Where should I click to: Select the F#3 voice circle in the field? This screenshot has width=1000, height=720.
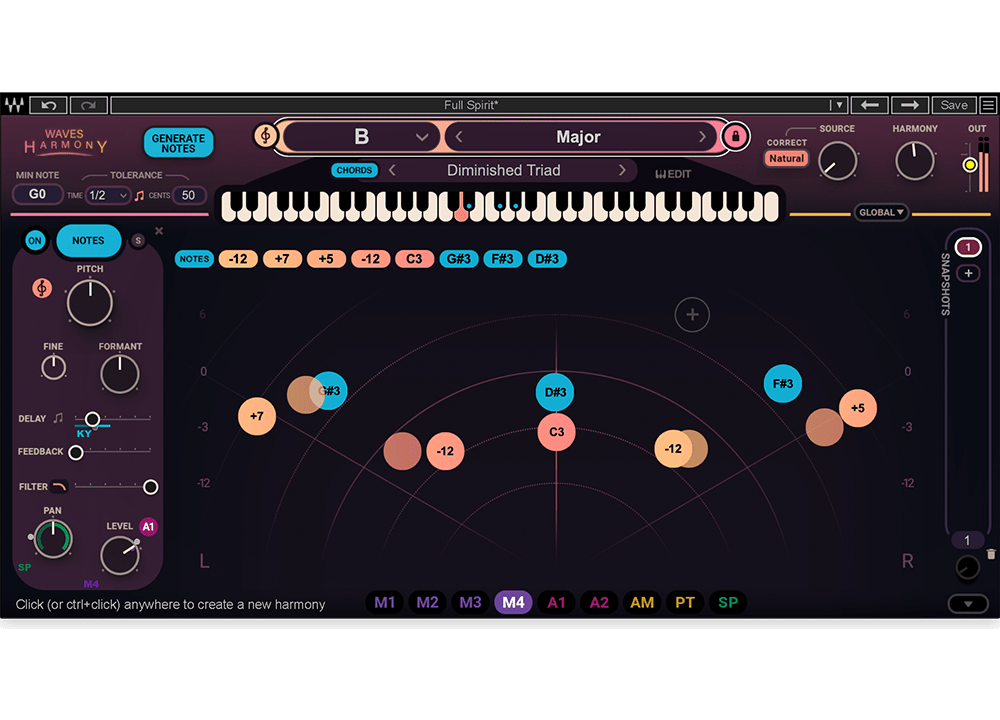[x=783, y=383]
